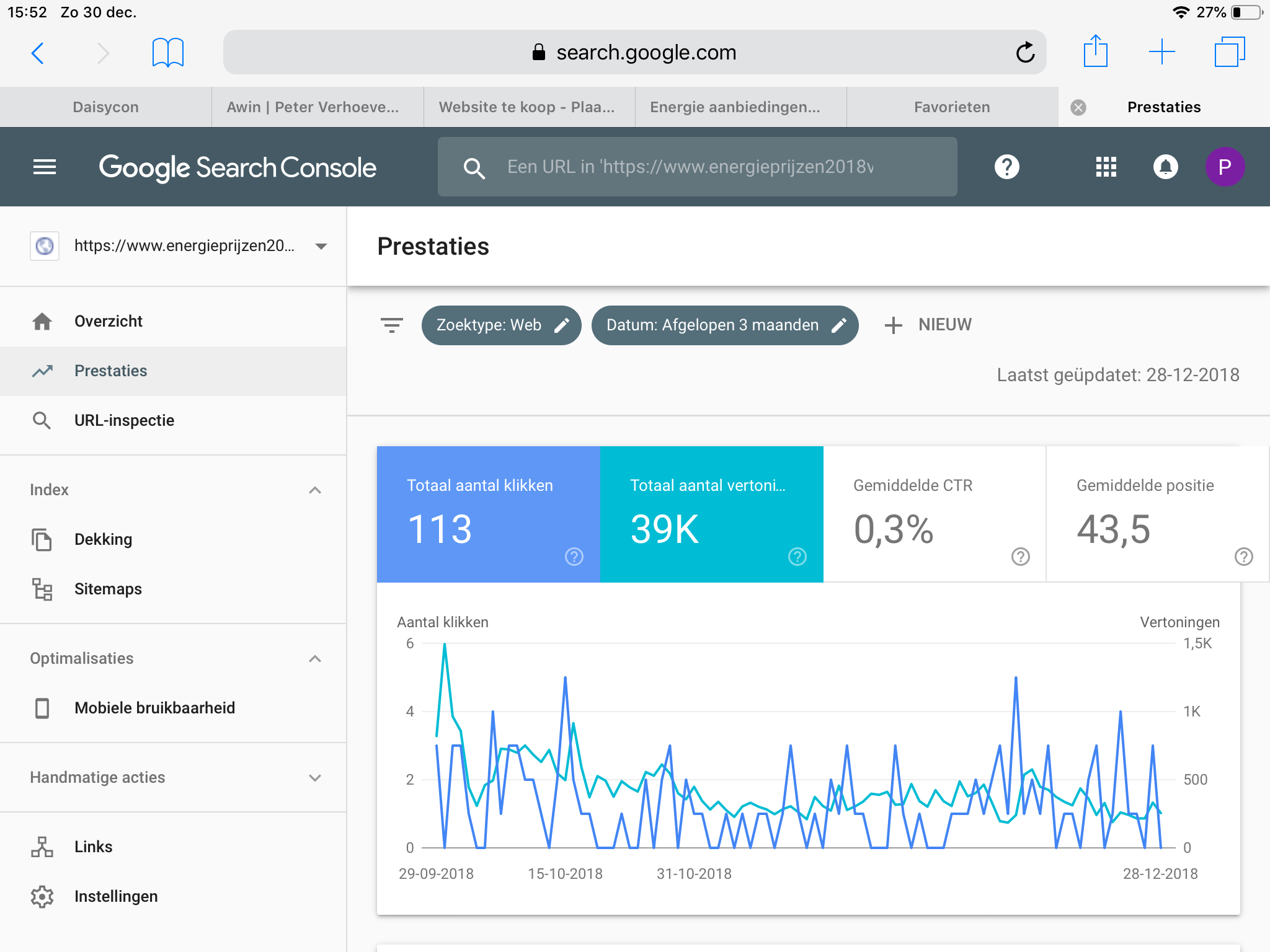Viewport: 1270px width, 952px height.
Task: Click the Safari forward arrow
Action: [103, 53]
